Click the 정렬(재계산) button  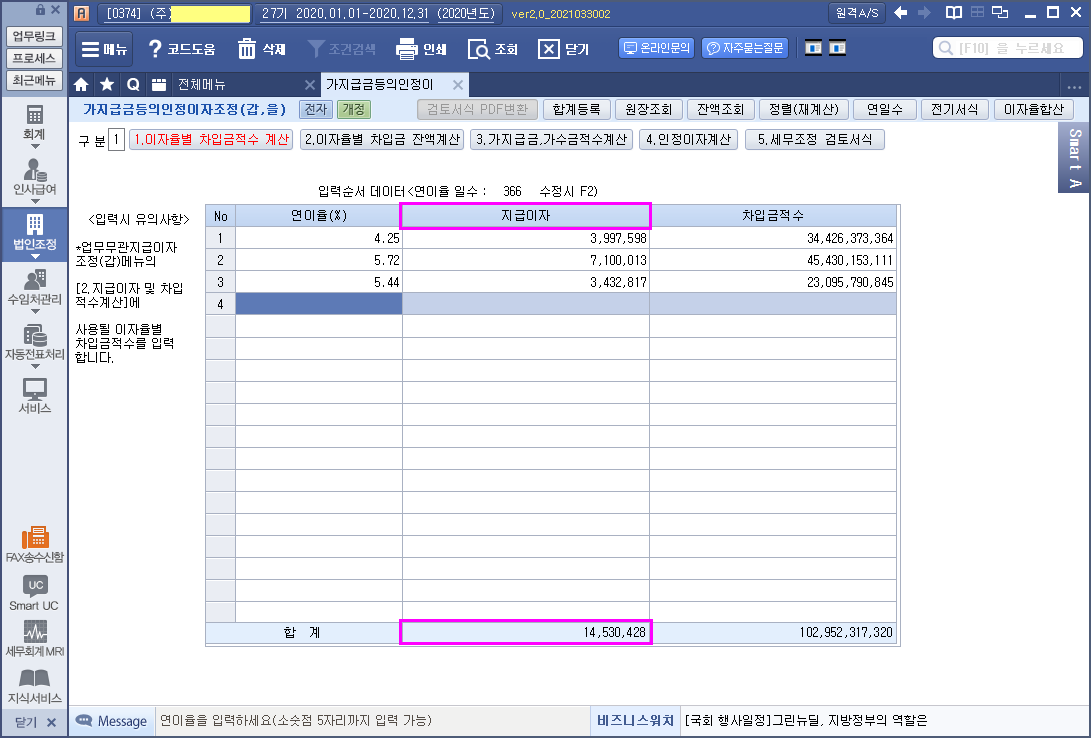pyautogui.click(x=804, y=109)
